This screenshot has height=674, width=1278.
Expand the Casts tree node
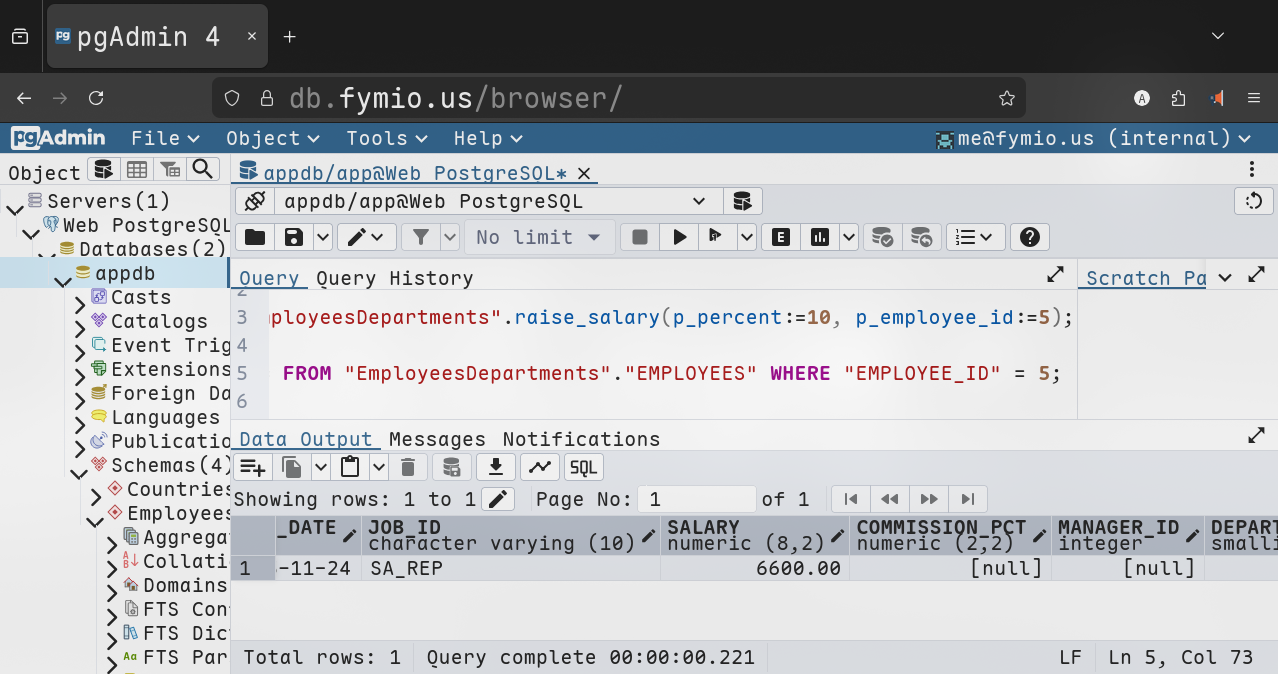click(80, 298)
